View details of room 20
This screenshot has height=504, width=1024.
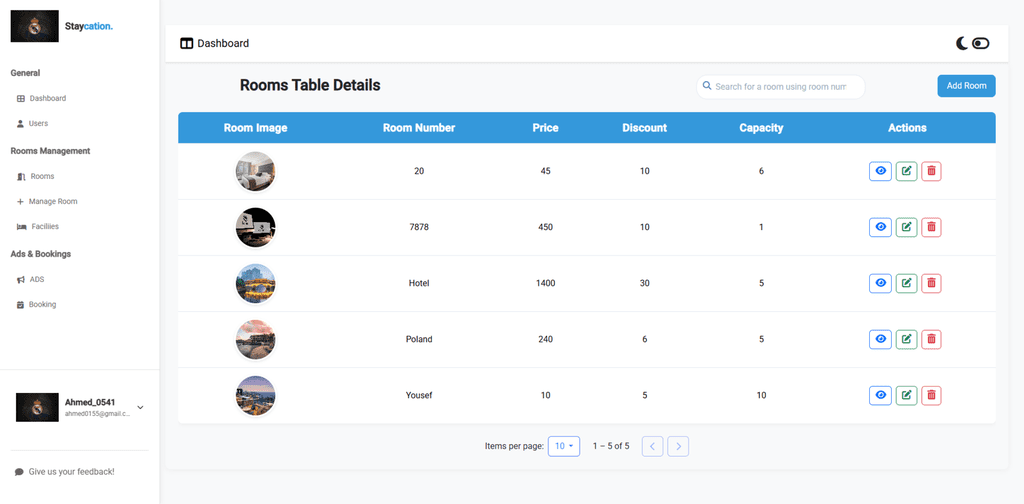[880, 171]
